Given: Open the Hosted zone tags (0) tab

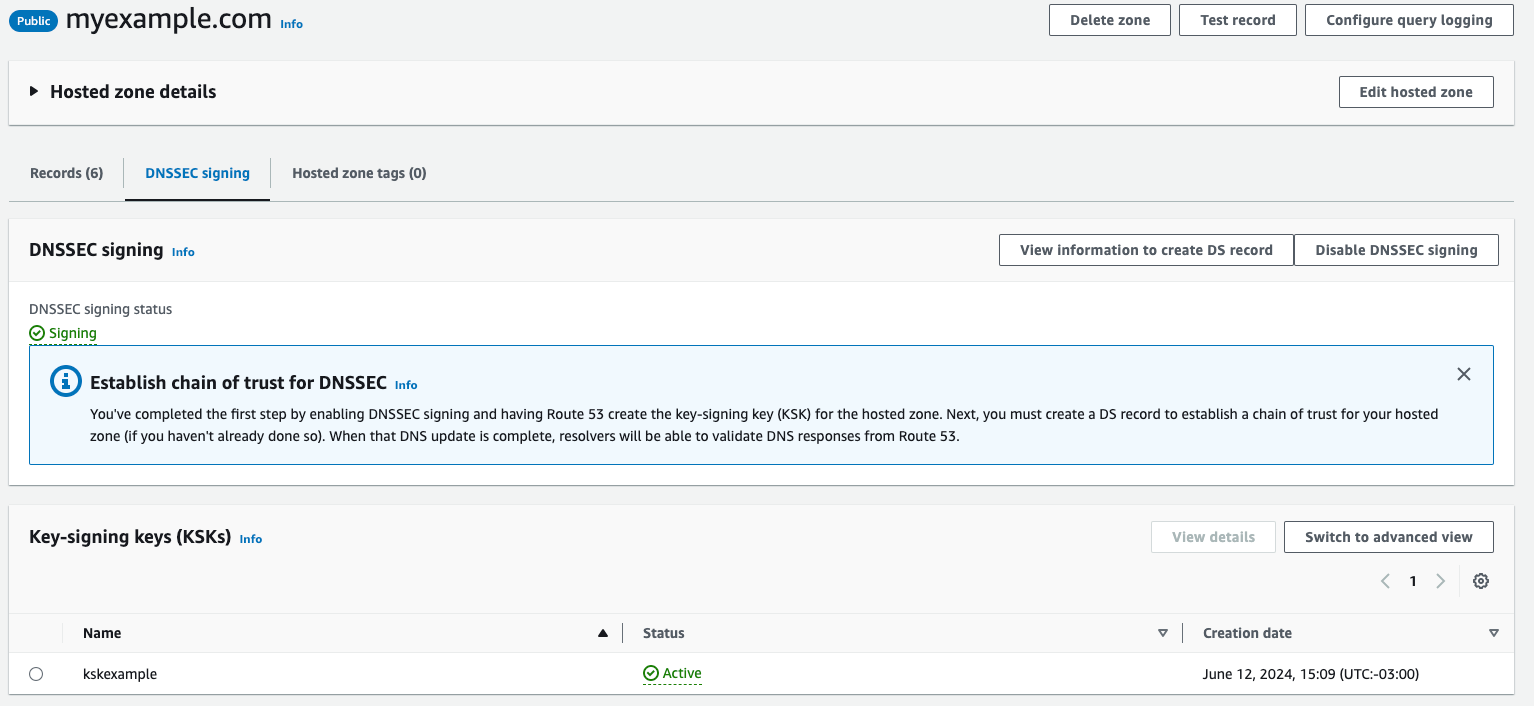Looking at the screenshot, I should coord(359,173).
